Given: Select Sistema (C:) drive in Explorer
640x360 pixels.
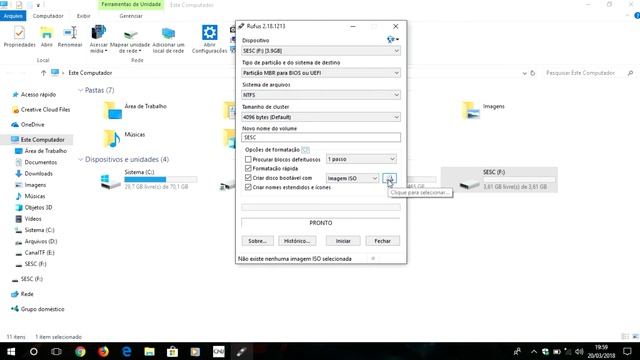Looking at the screenshot, I should (x=149, y=180).
